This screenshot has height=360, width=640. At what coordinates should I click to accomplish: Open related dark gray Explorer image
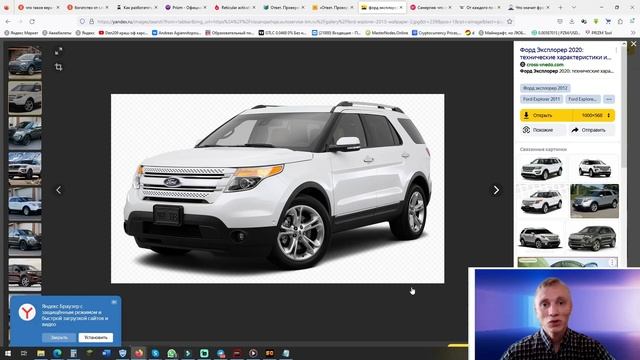point(592,238)
